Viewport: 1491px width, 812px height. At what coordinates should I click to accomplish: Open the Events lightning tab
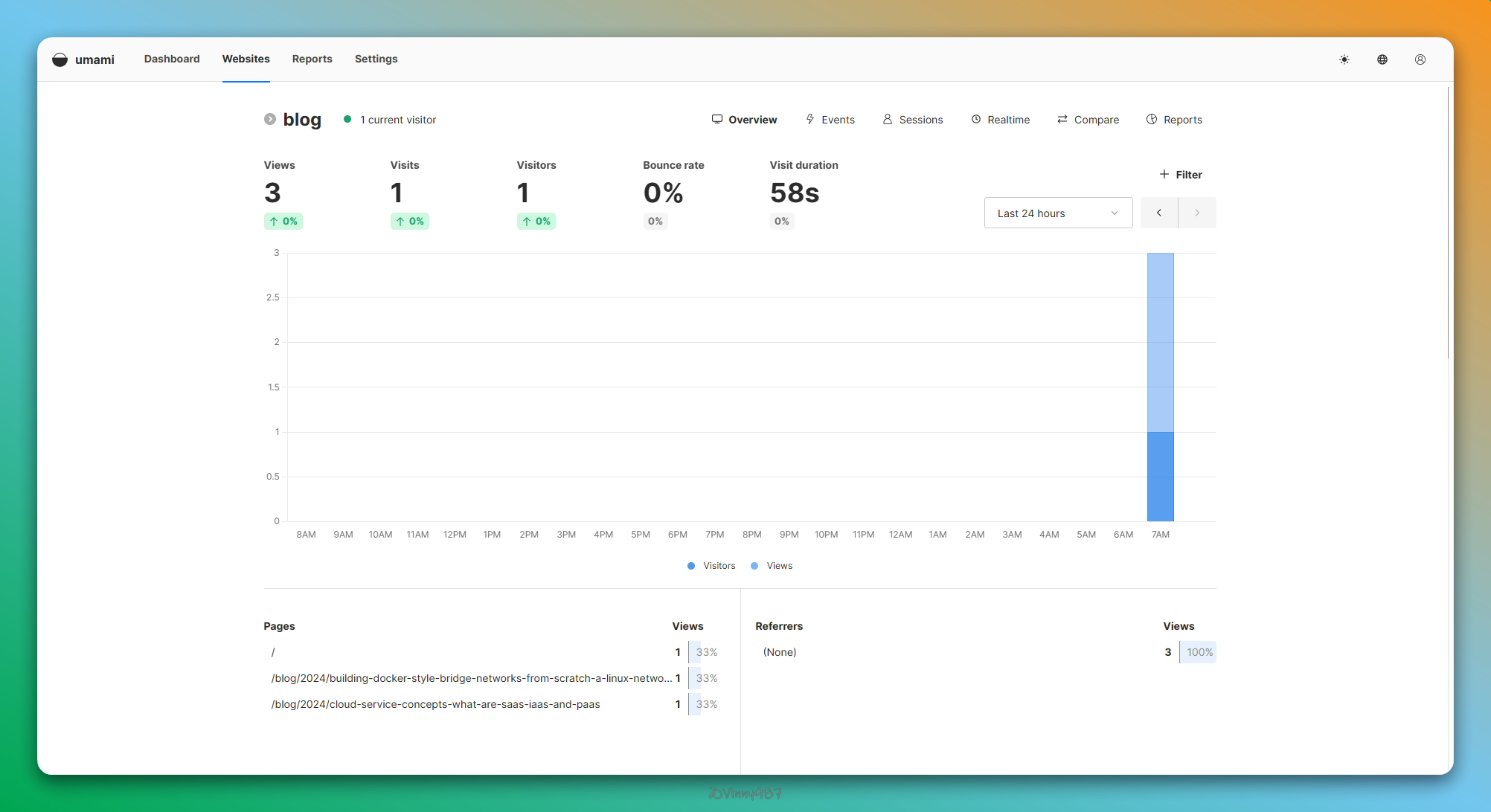[830, 120]
